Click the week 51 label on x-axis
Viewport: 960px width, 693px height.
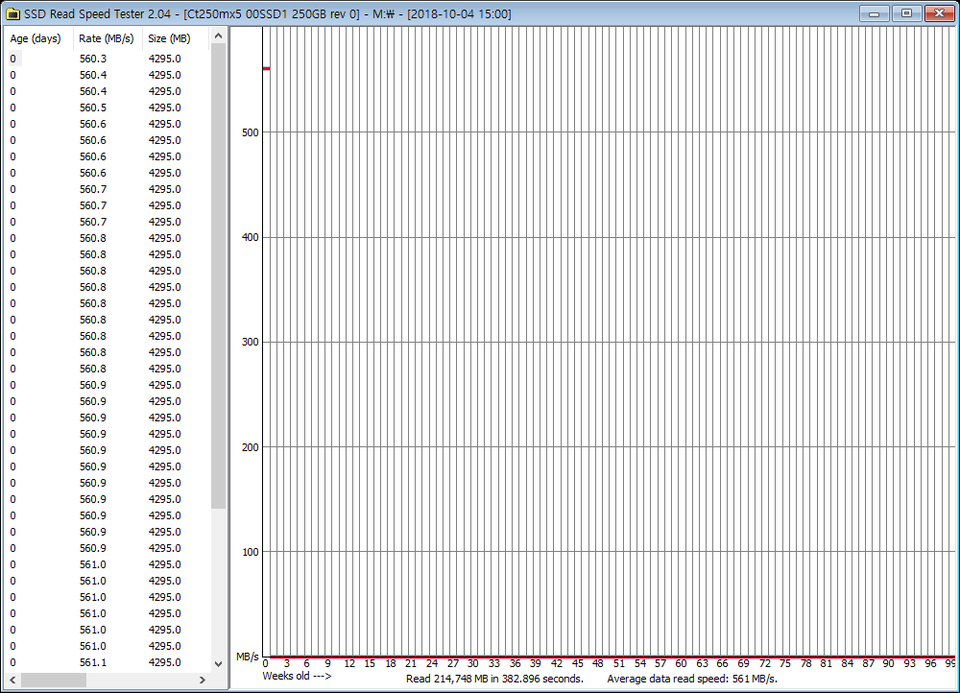(x=619, y=664)
